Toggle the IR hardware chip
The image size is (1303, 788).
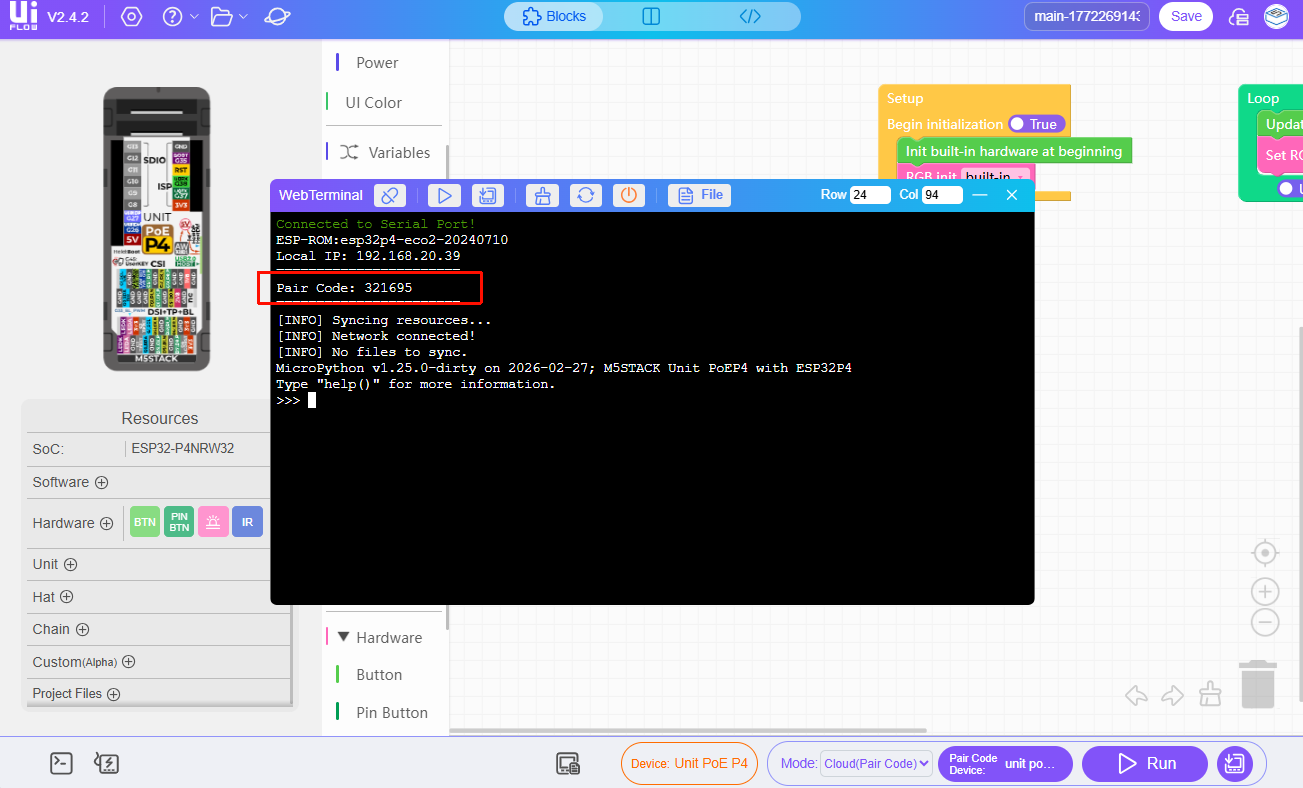tap(247, 522)
